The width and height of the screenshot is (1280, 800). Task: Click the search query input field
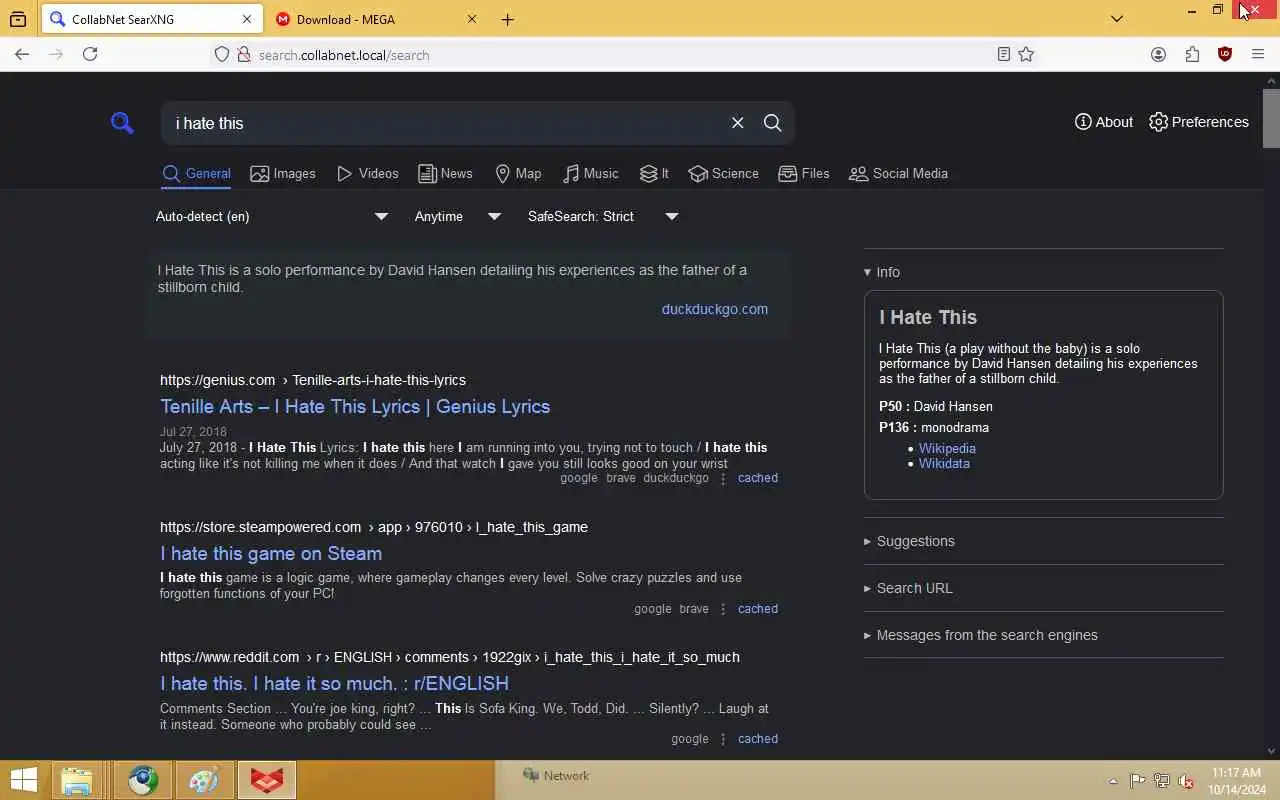pyautogui.click(x=445, y=123)
